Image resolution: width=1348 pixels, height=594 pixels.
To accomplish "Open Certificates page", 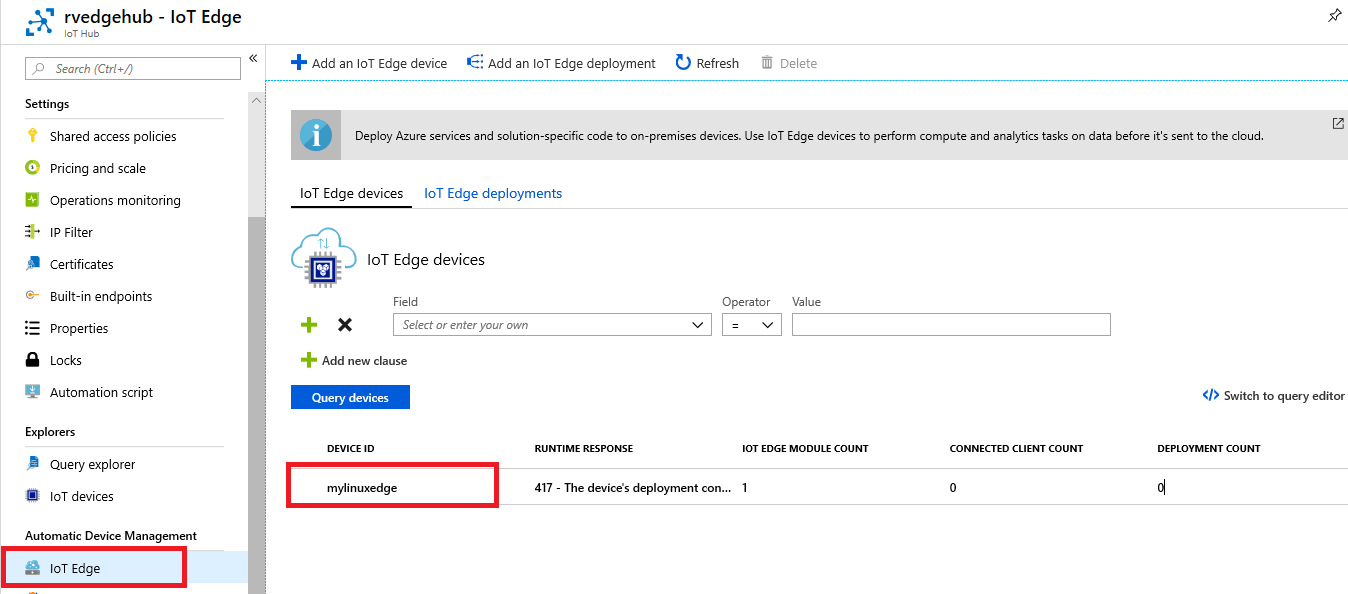I will pos(81,264).
